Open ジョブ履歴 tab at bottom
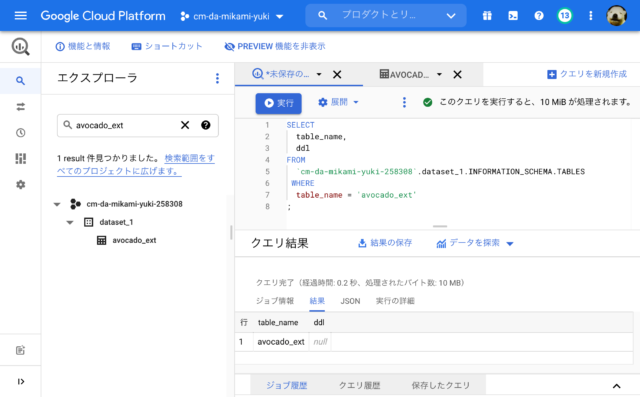The image size is (640, 397). click(x=287, y=385)
